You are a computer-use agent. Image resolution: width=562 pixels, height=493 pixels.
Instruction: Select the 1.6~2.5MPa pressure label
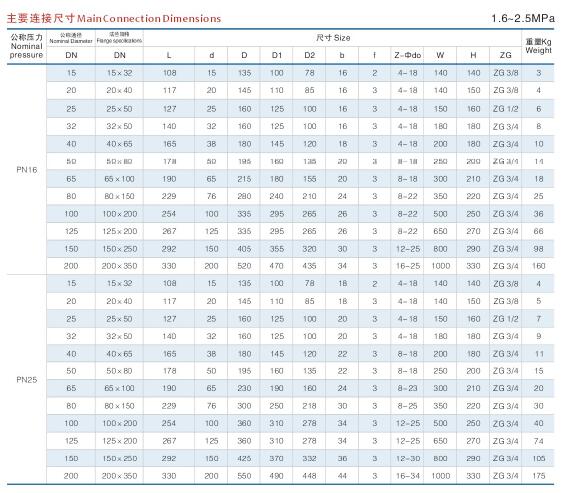(523, 18)
